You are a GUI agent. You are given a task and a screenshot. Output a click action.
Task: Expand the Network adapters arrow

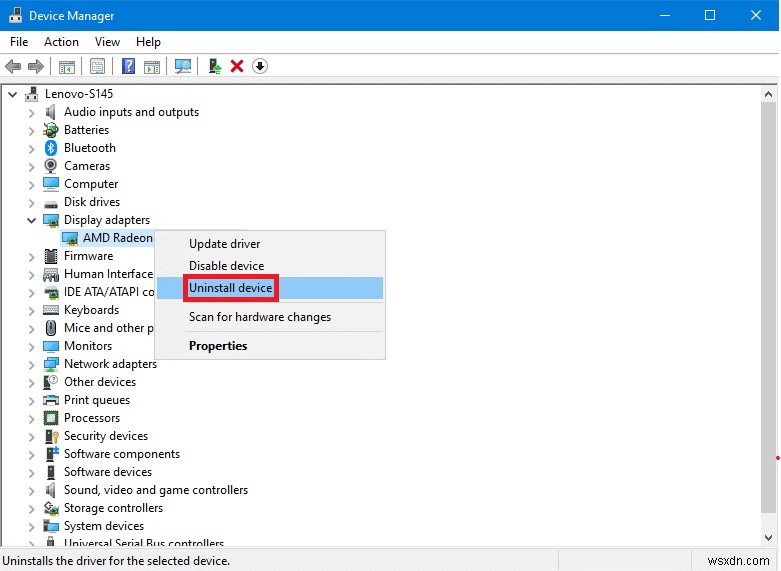click(x=31, y=365)
